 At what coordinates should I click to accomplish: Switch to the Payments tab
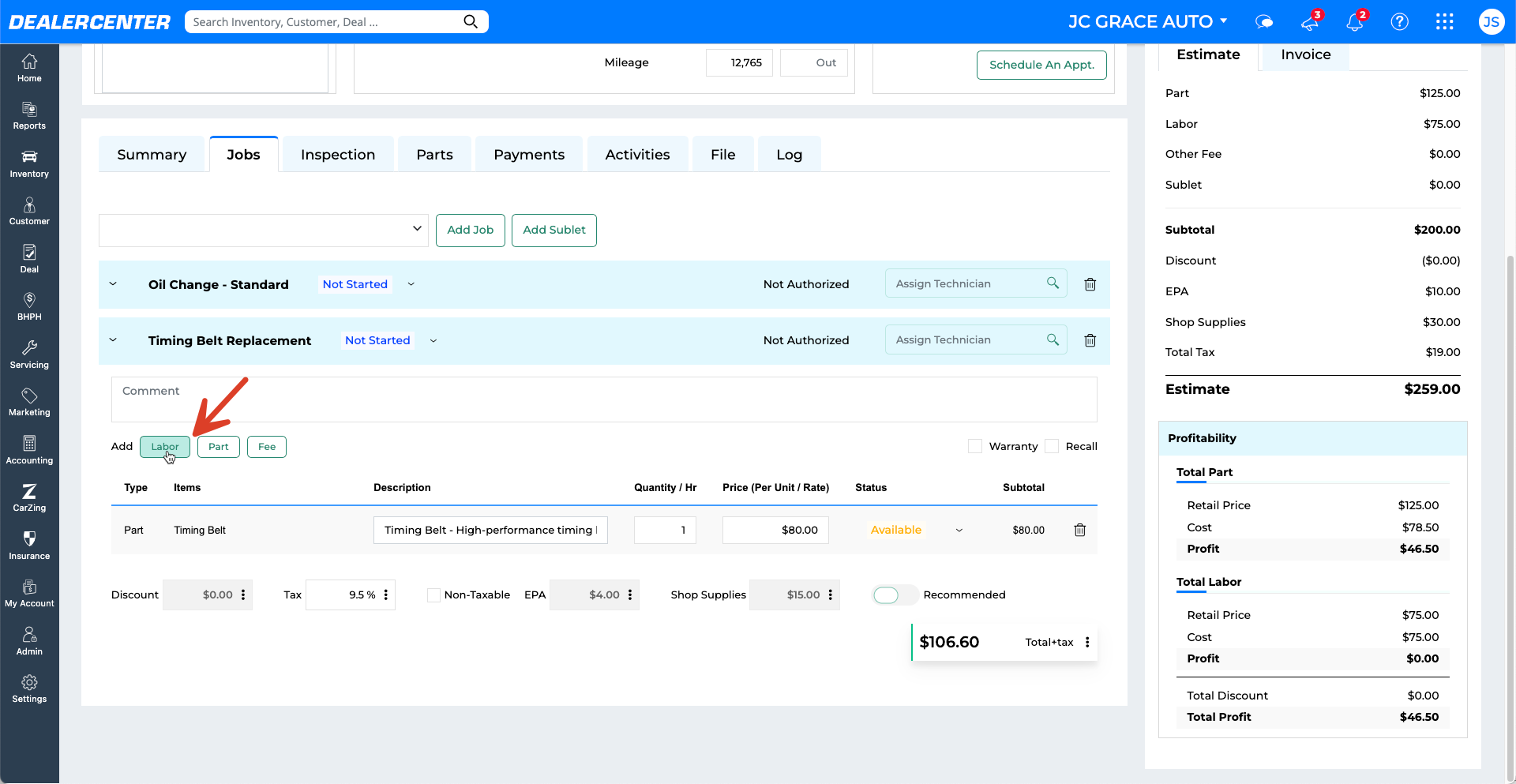529,155
